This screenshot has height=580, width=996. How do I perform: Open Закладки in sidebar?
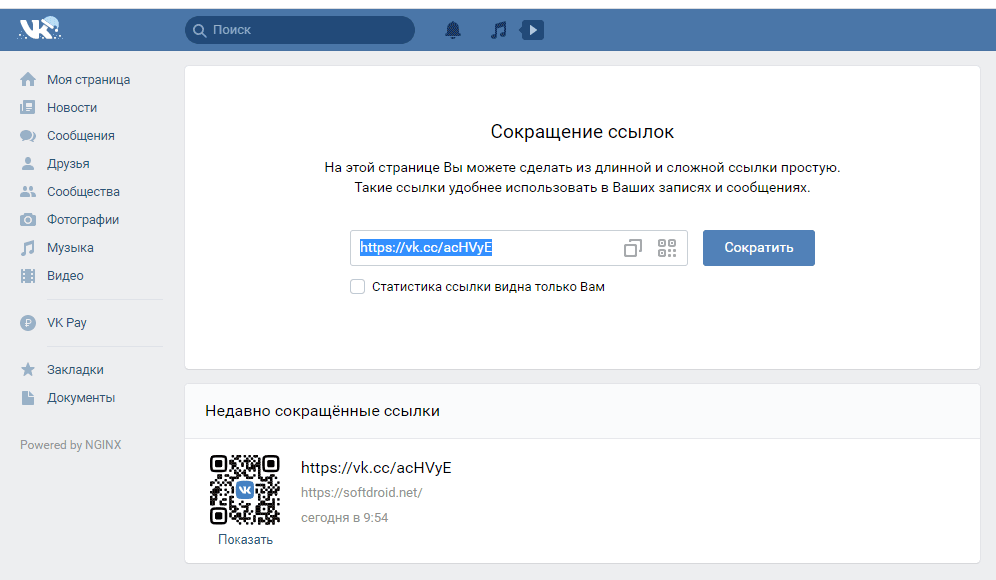click(75, 369)
